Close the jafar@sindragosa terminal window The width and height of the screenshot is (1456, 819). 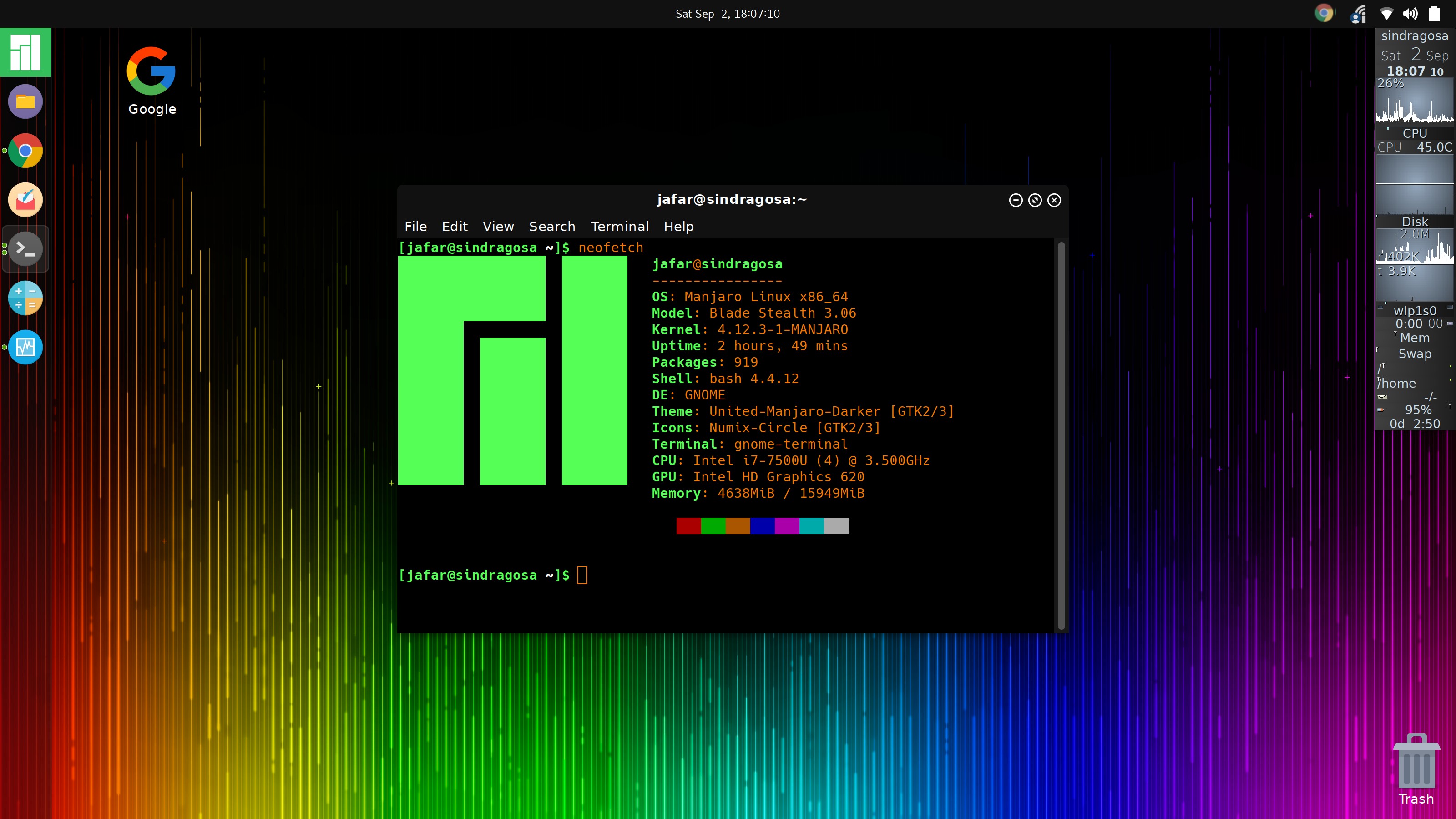1054,200
